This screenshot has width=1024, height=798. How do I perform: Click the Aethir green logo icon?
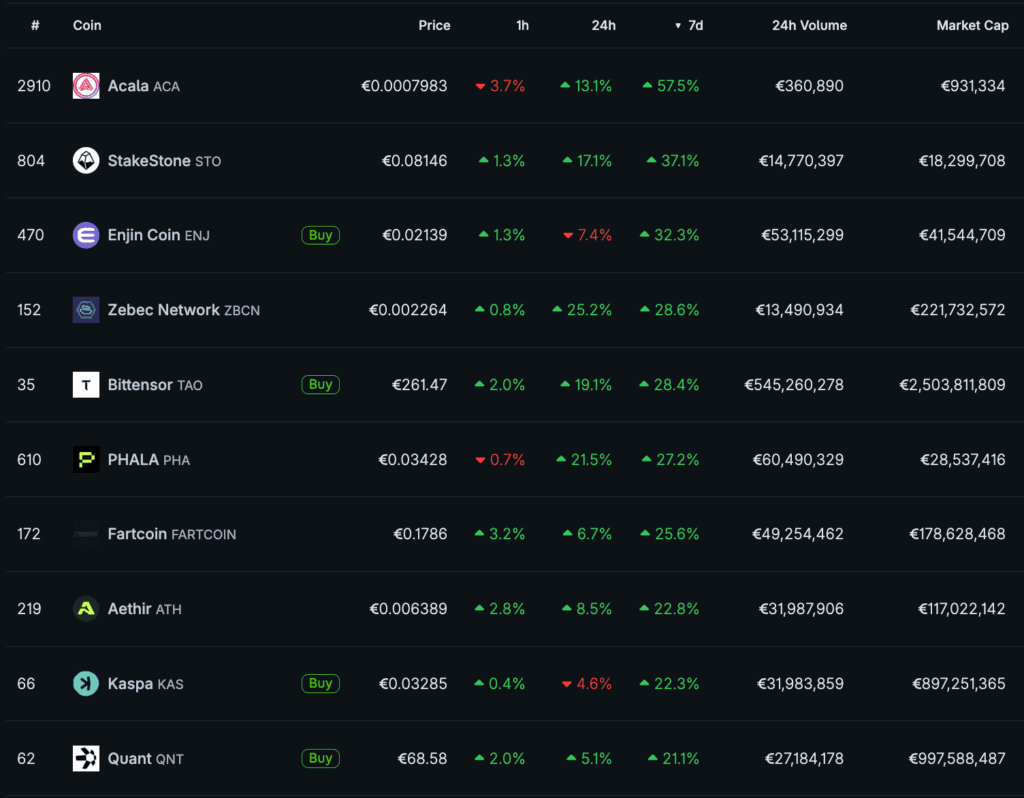[x=86, y=608]
